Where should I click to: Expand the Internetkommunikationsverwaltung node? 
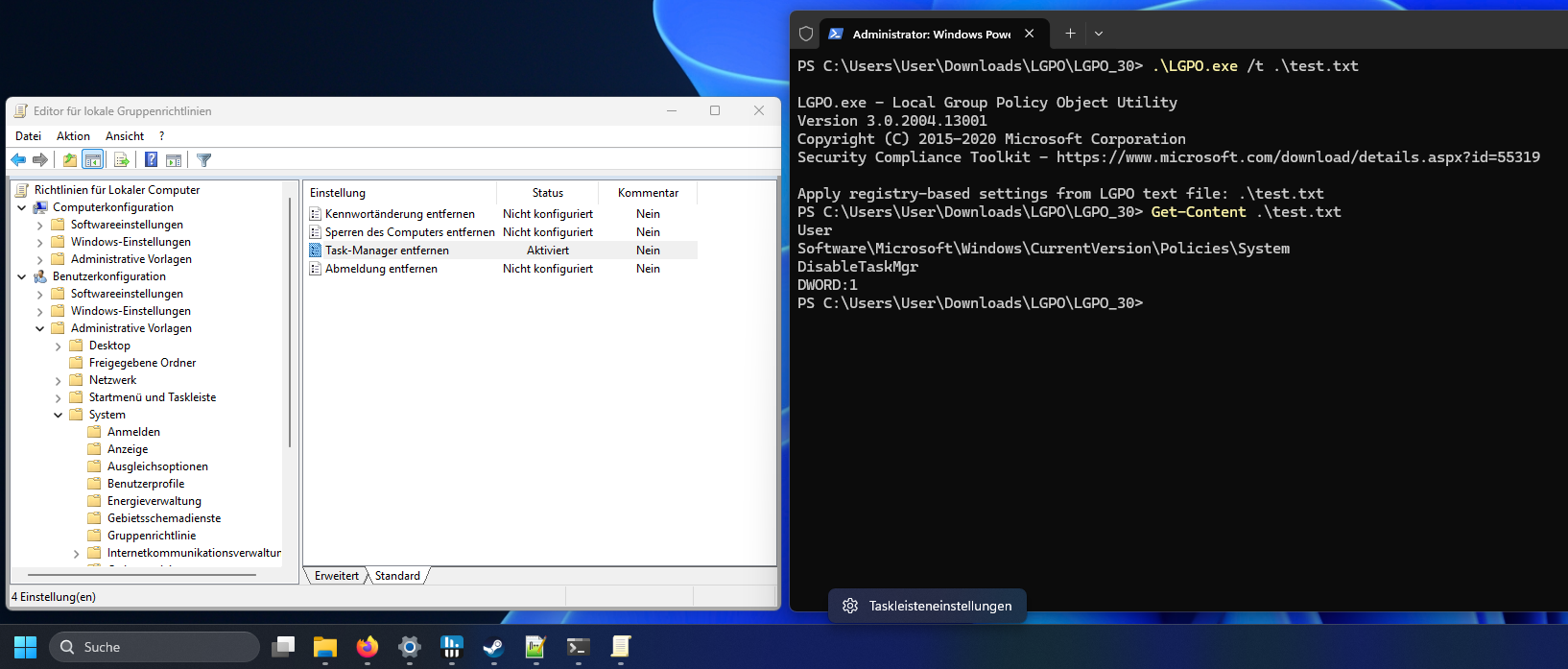point(76,553)
